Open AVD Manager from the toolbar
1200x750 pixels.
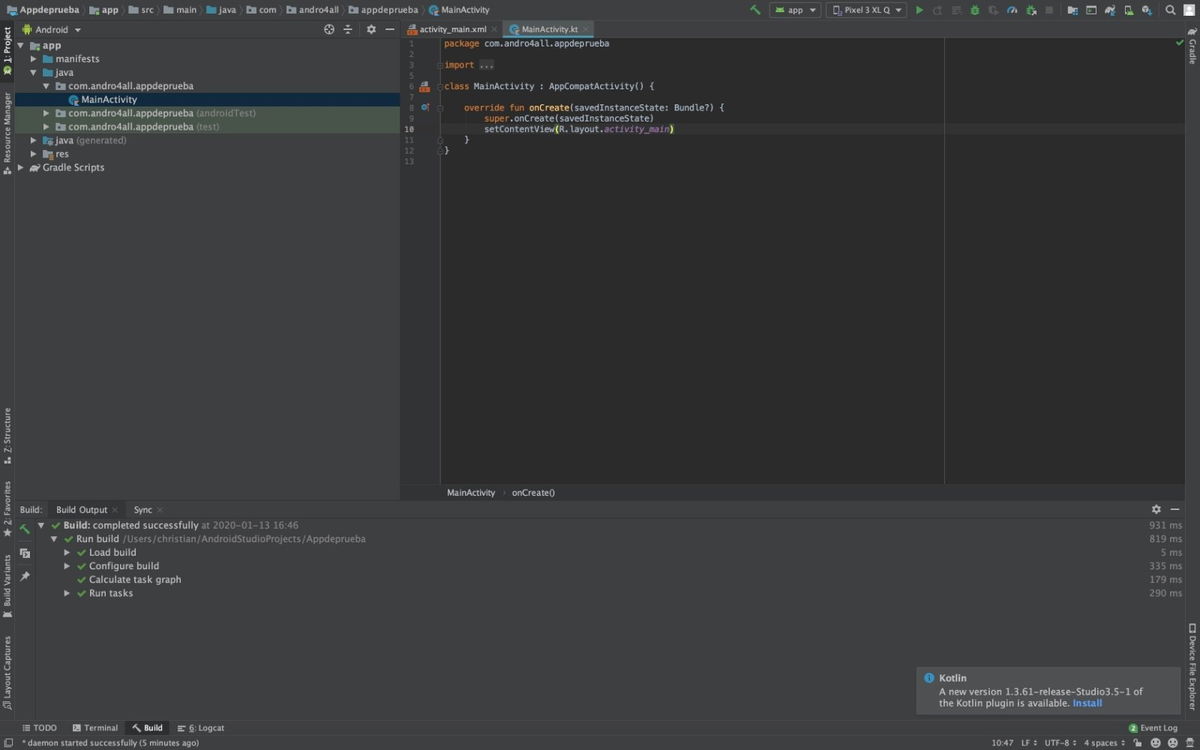coord(1128,9)
